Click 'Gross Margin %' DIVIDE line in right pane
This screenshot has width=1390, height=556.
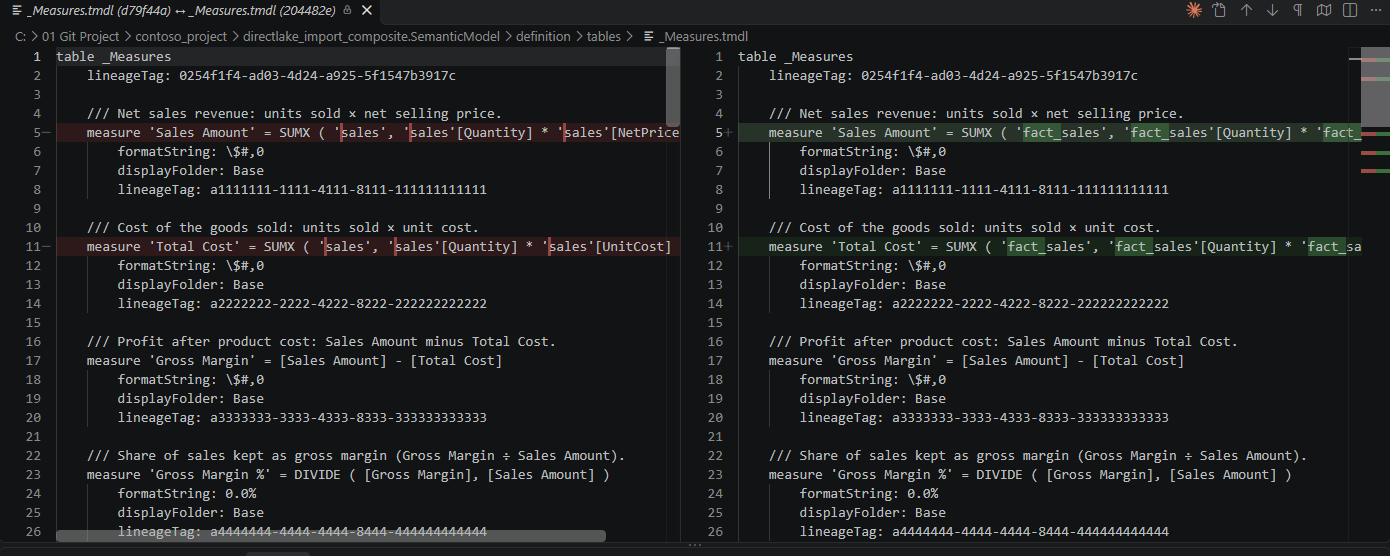click(1030, 475)
